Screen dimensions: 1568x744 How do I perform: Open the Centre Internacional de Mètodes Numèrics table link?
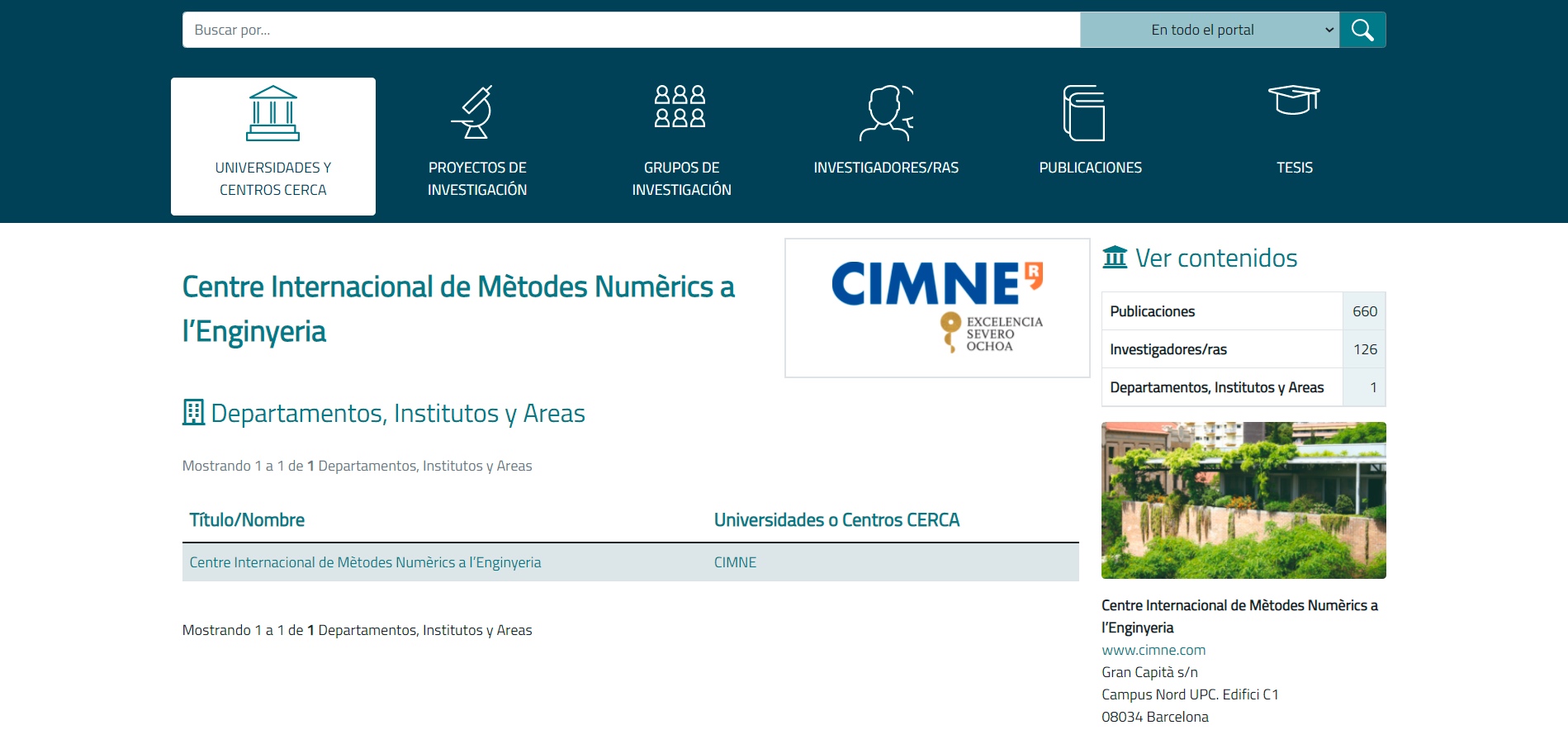click(365, 562)
